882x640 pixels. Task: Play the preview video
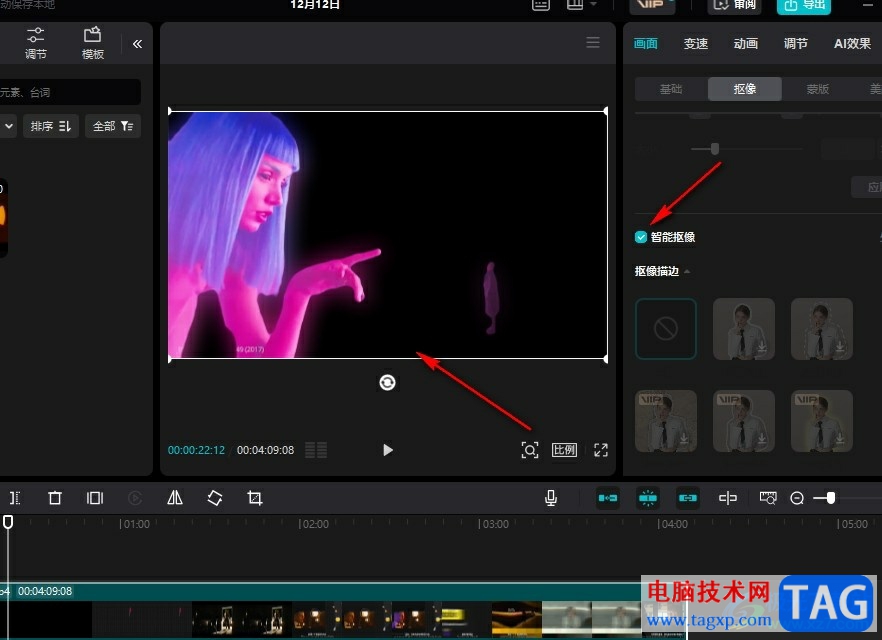tap(388, 450)
